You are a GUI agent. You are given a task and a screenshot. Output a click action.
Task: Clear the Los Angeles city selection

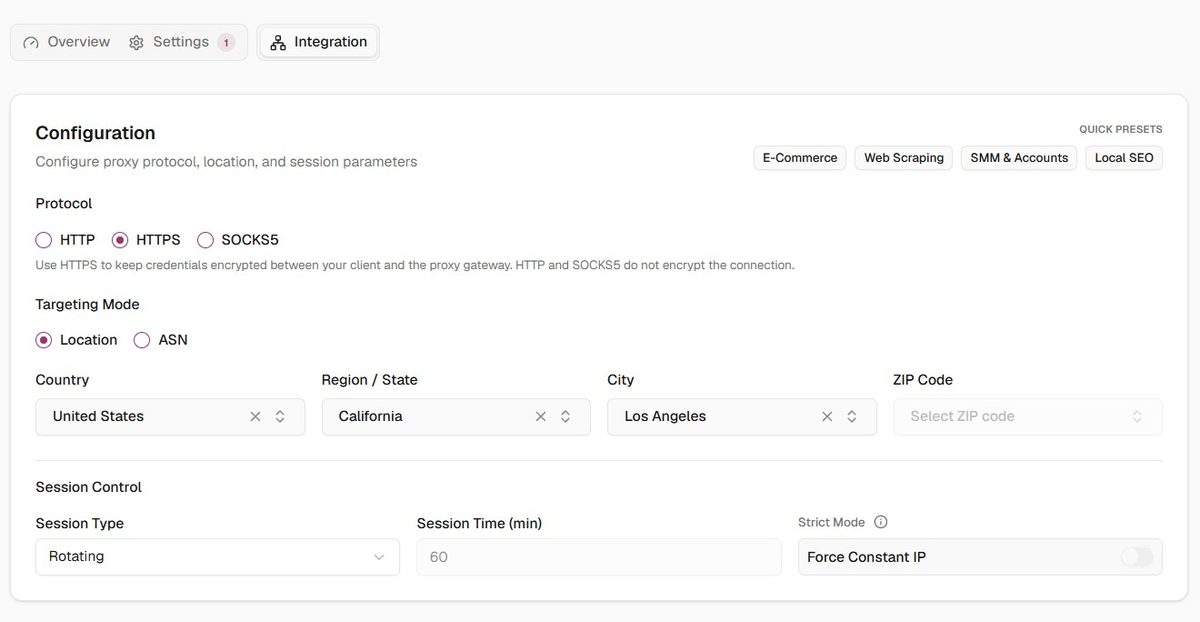[x=827, y=417]
